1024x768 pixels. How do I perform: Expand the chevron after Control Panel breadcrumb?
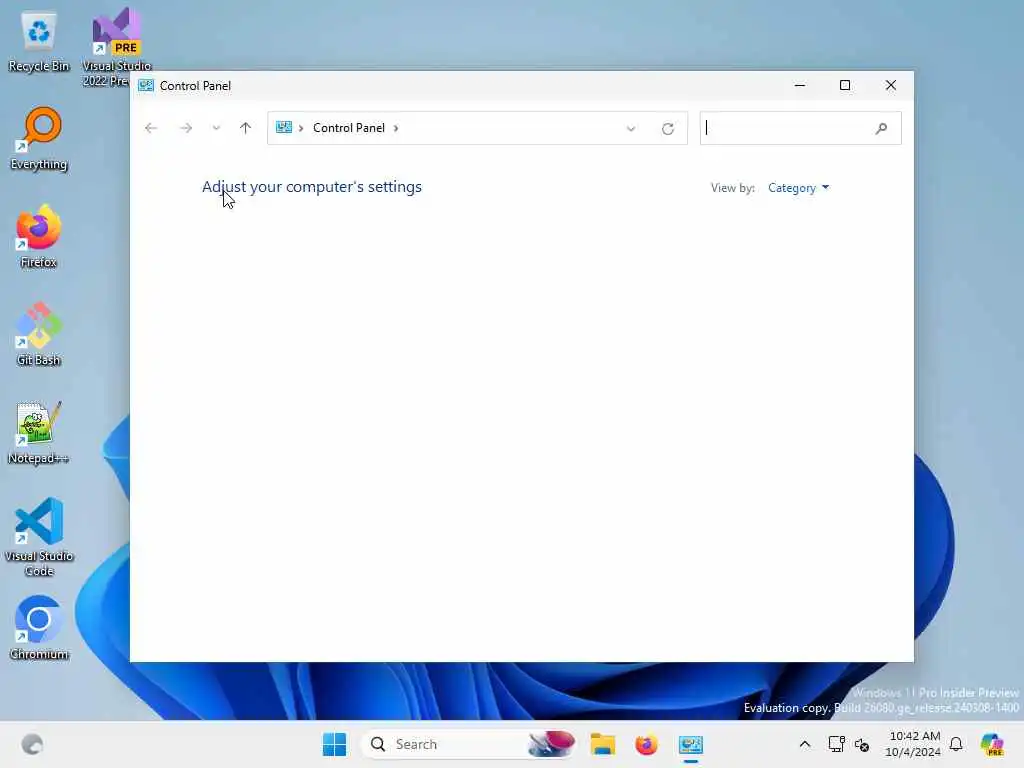point(396,128)
